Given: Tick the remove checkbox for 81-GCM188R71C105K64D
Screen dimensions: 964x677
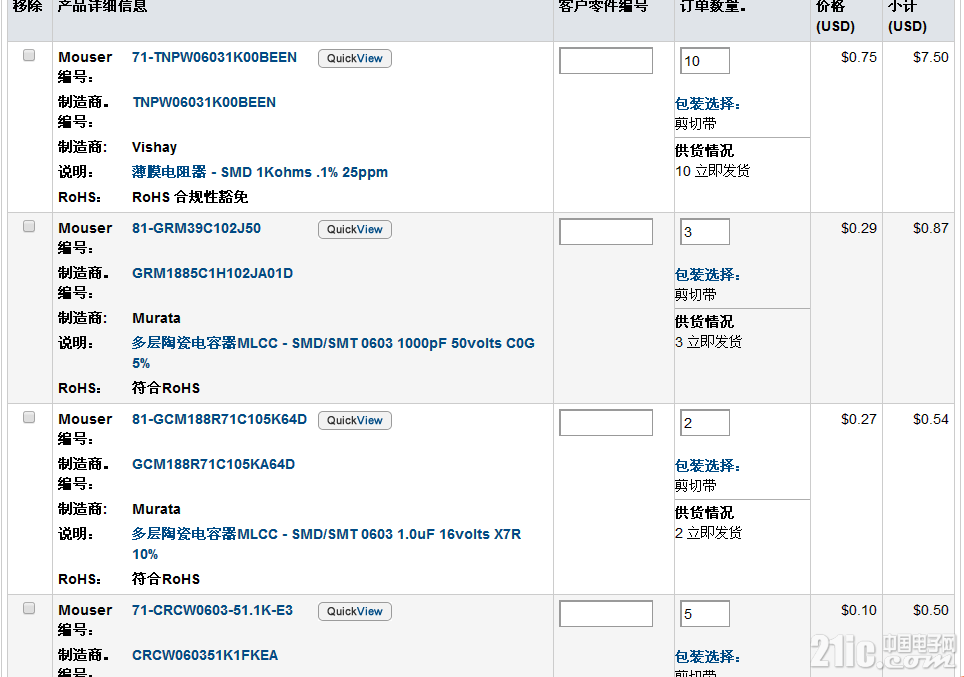Looking at the screenshot, I should pos(29,418).
